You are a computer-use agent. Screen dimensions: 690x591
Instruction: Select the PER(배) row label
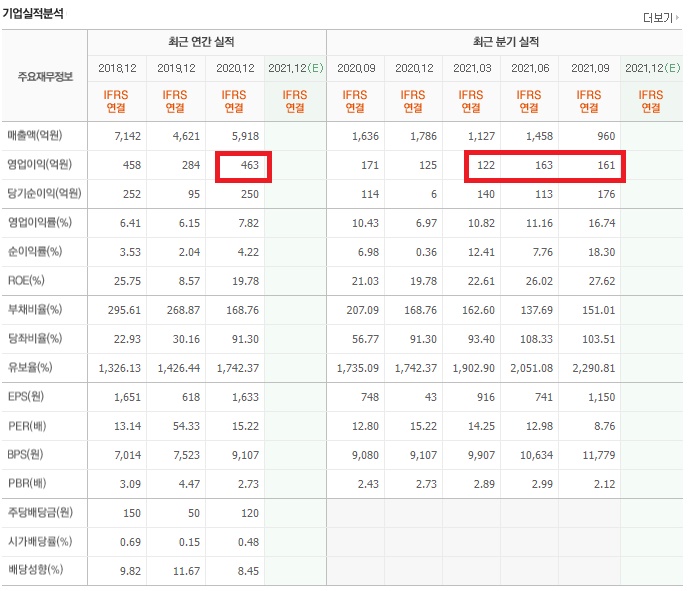click(x=27, y=426)
